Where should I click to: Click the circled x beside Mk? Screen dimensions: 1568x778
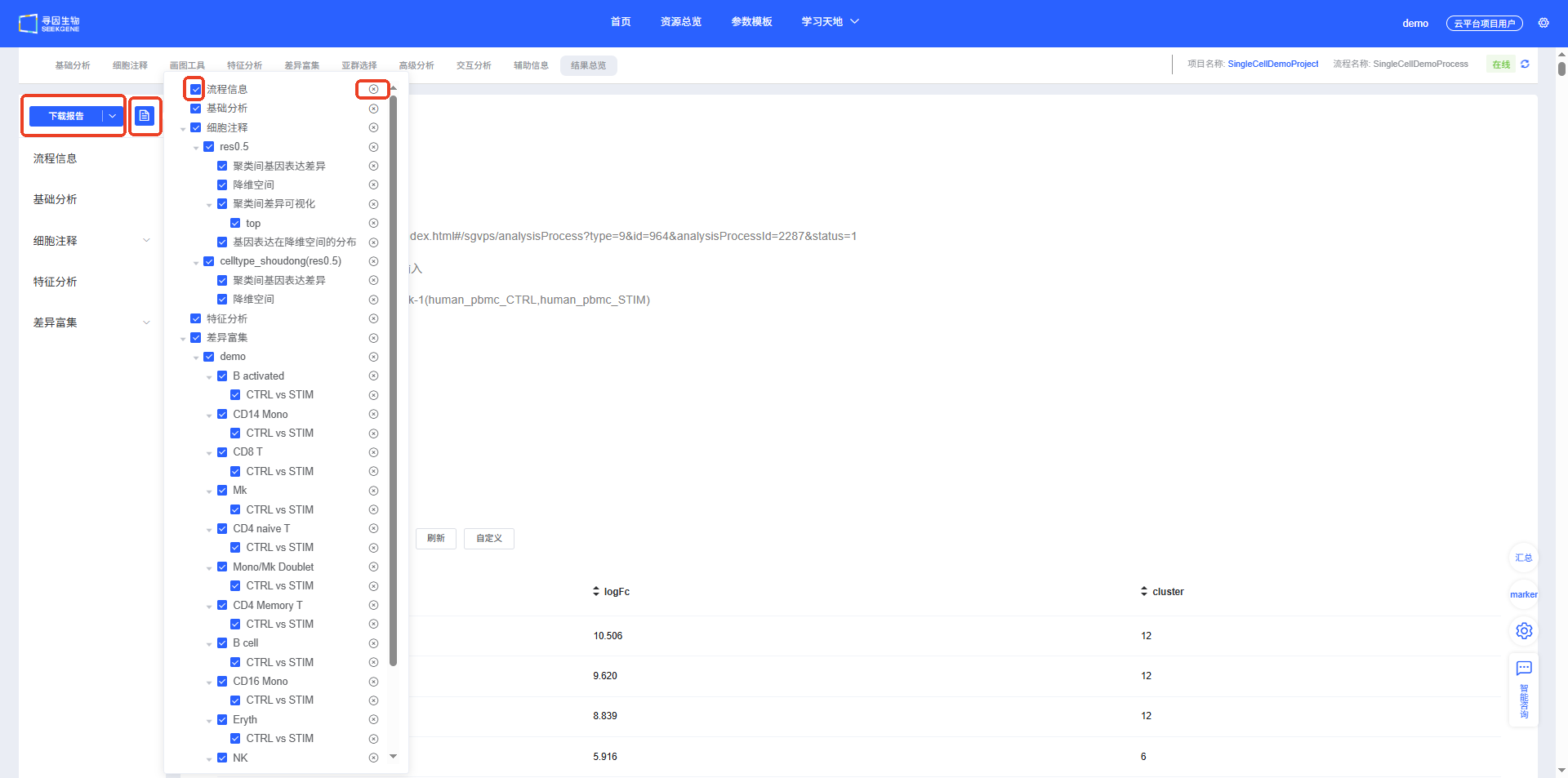373,491
